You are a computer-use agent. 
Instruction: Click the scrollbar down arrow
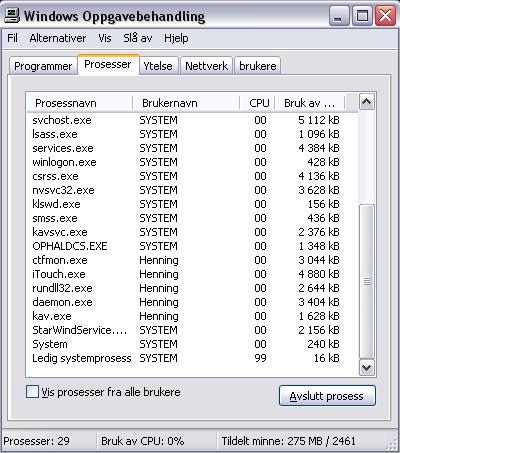click(x=367, y=368)
